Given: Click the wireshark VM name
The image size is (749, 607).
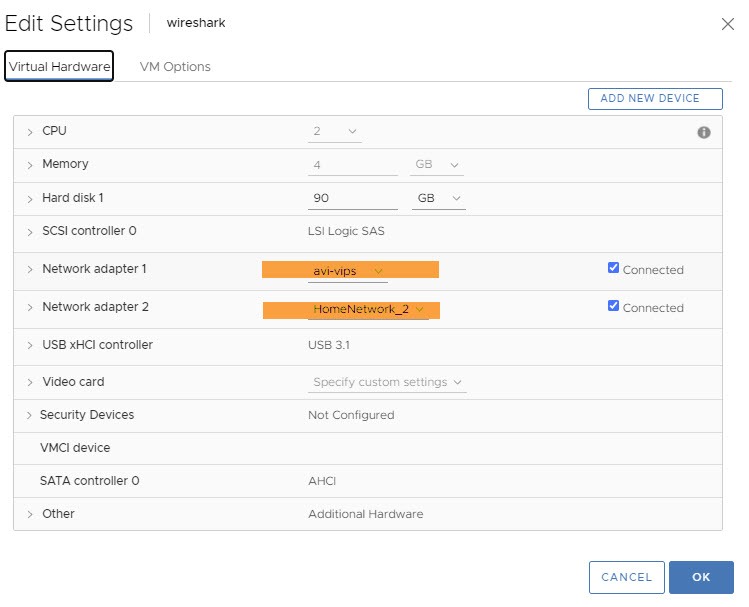Looking at the screenshot, I should 196,23.
